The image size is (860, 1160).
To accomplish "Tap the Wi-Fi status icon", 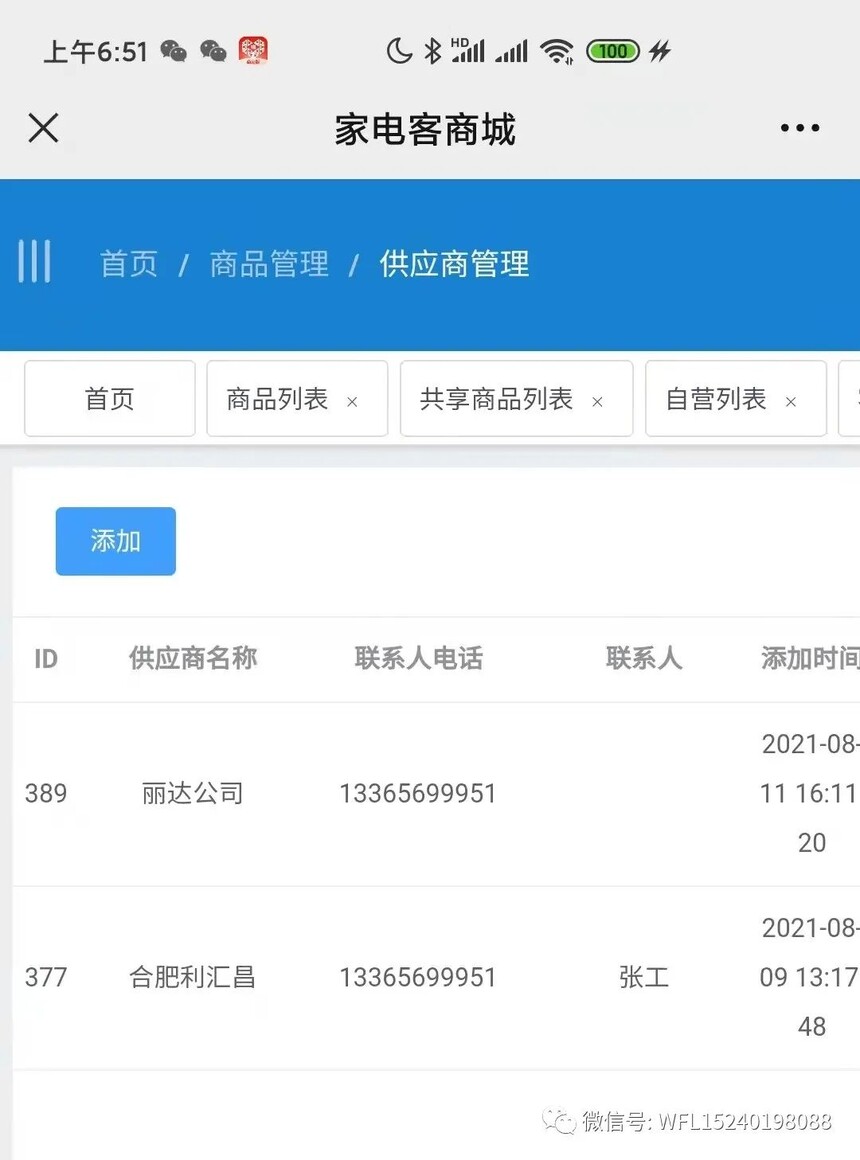I will pos(557,51).
